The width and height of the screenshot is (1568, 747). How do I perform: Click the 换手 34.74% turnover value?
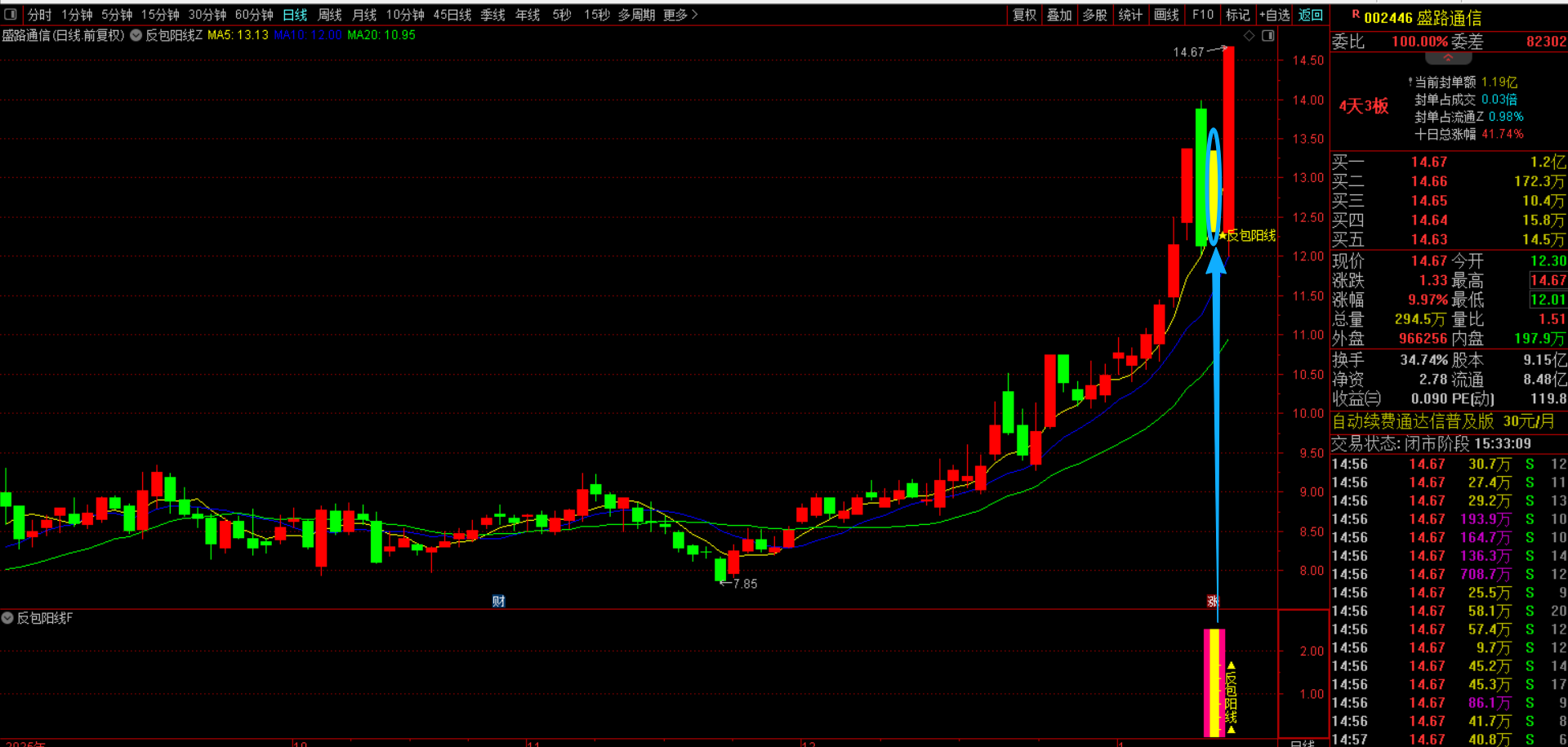[x=1424, y=360]
